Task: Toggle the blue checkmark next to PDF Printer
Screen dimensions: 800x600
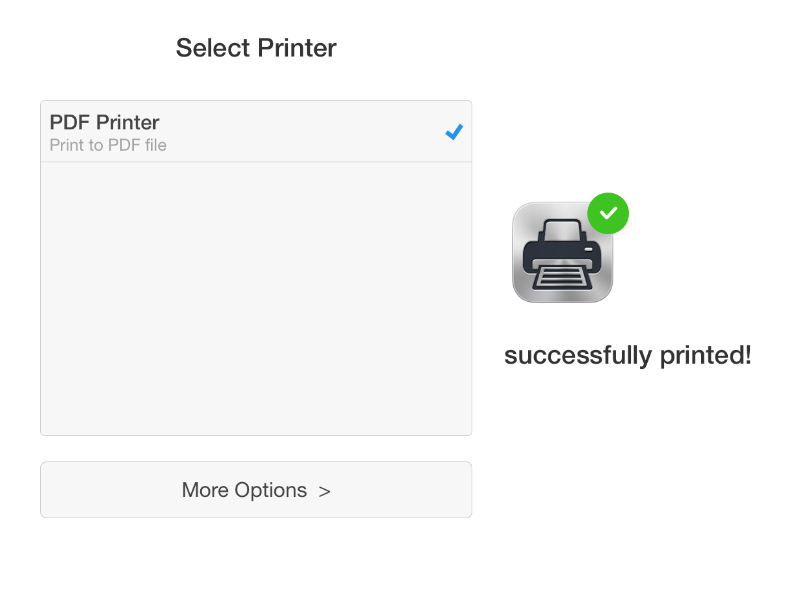Action: [454, 131]
